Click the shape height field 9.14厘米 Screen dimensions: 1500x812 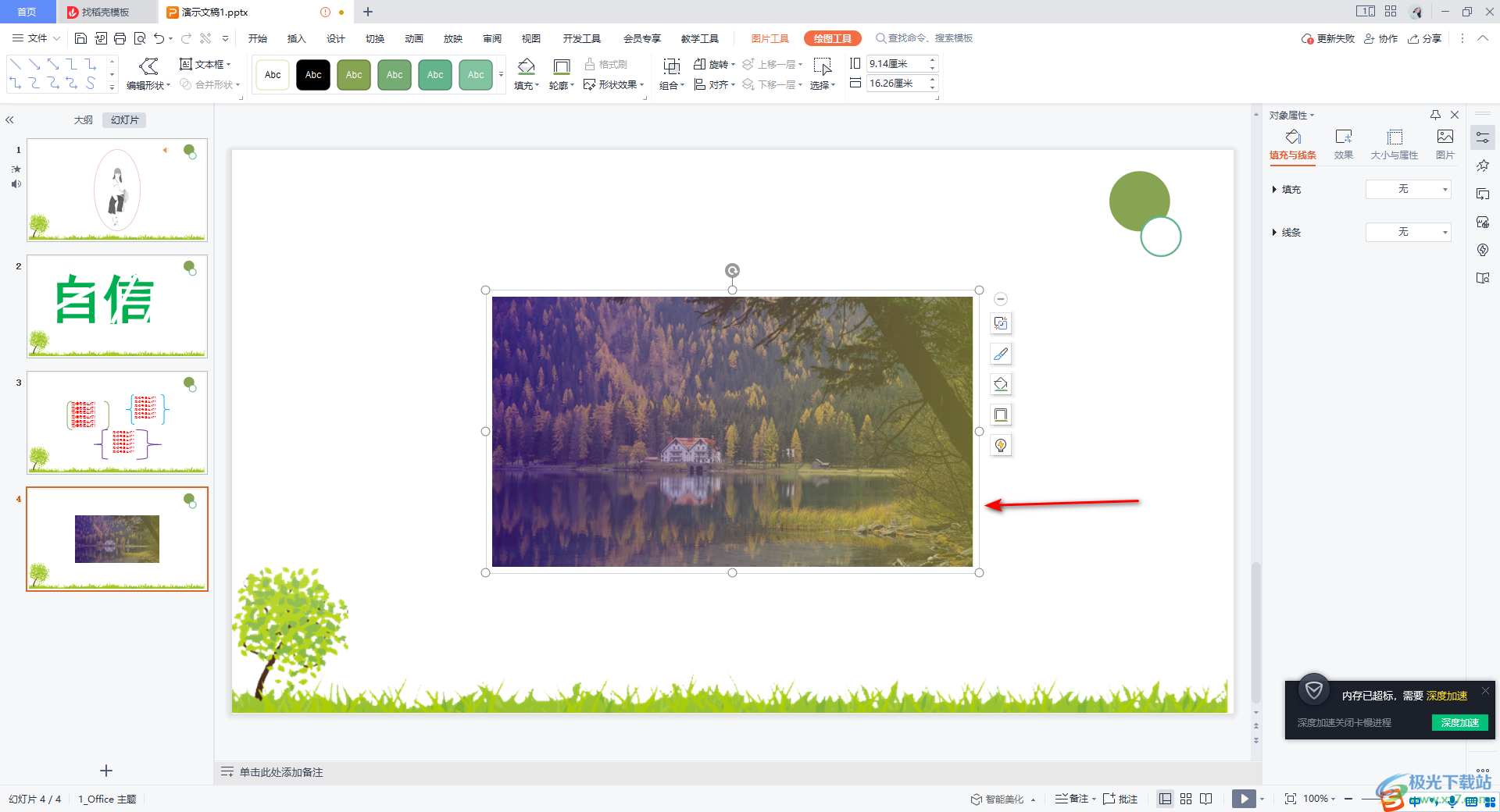(897, 64)
